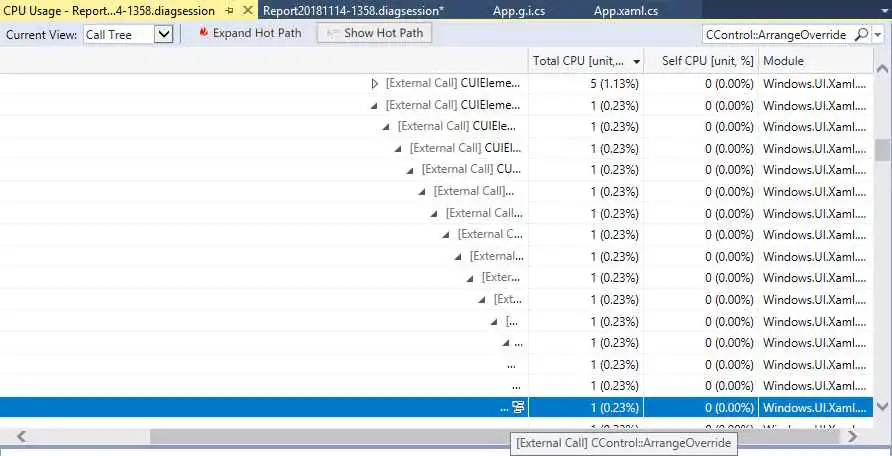Collapse the first 1 (0.23%) CUIElement row

(374, 106)
